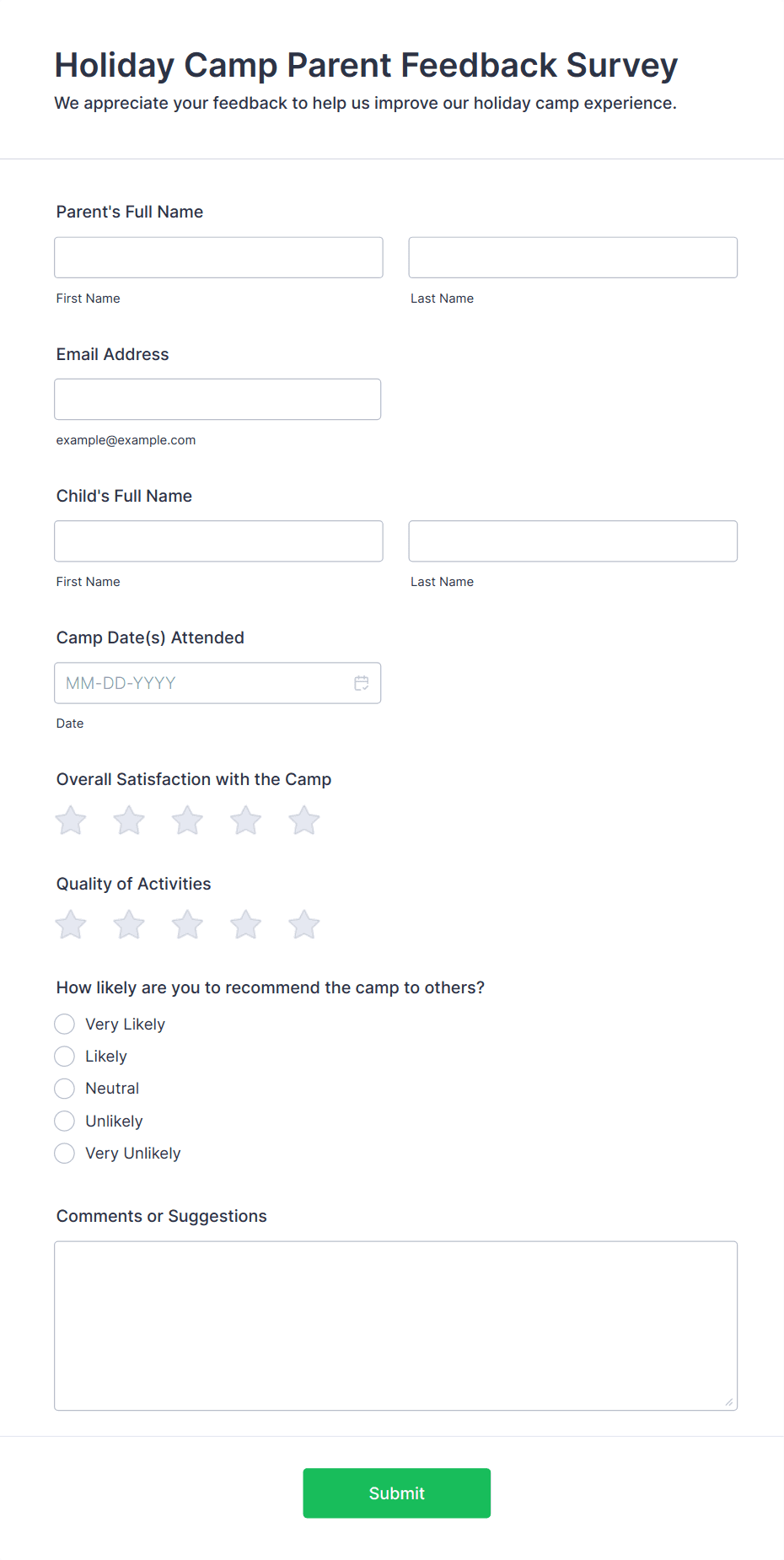The height and width of the screenshot is (1560, 784).
Task: Rate overall satisfaction five stars
Action: coord(304,820)
